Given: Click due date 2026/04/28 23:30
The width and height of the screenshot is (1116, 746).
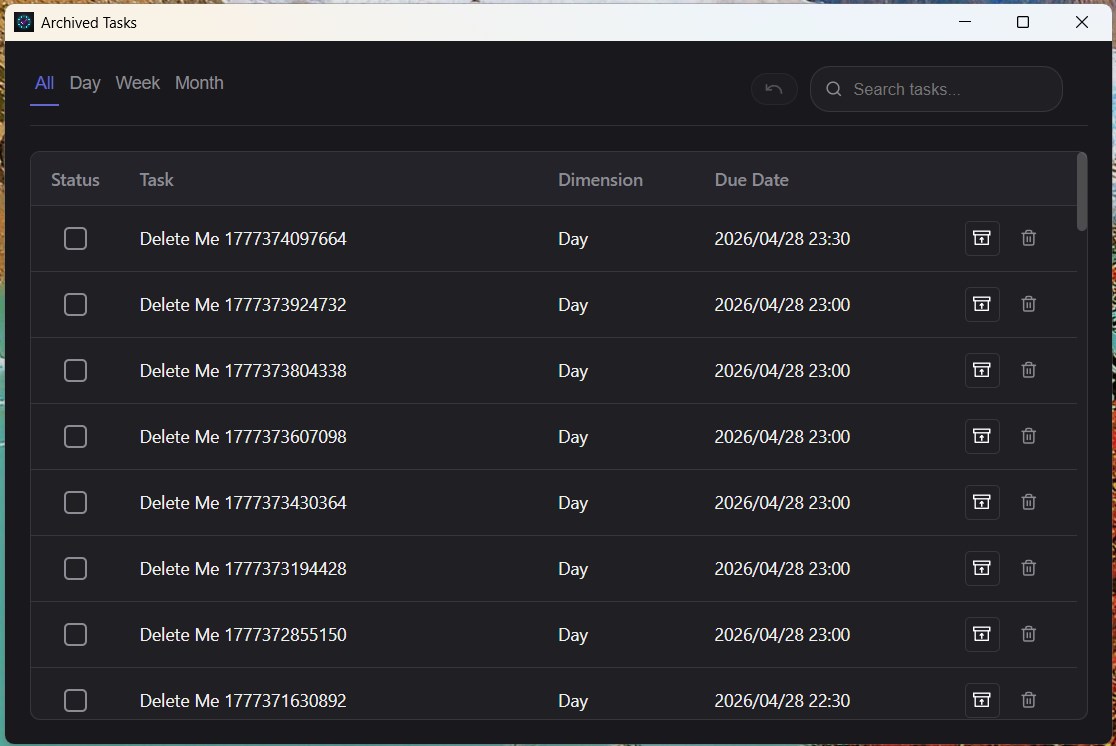Looking at the screenshot, I should tap(782, 238).
